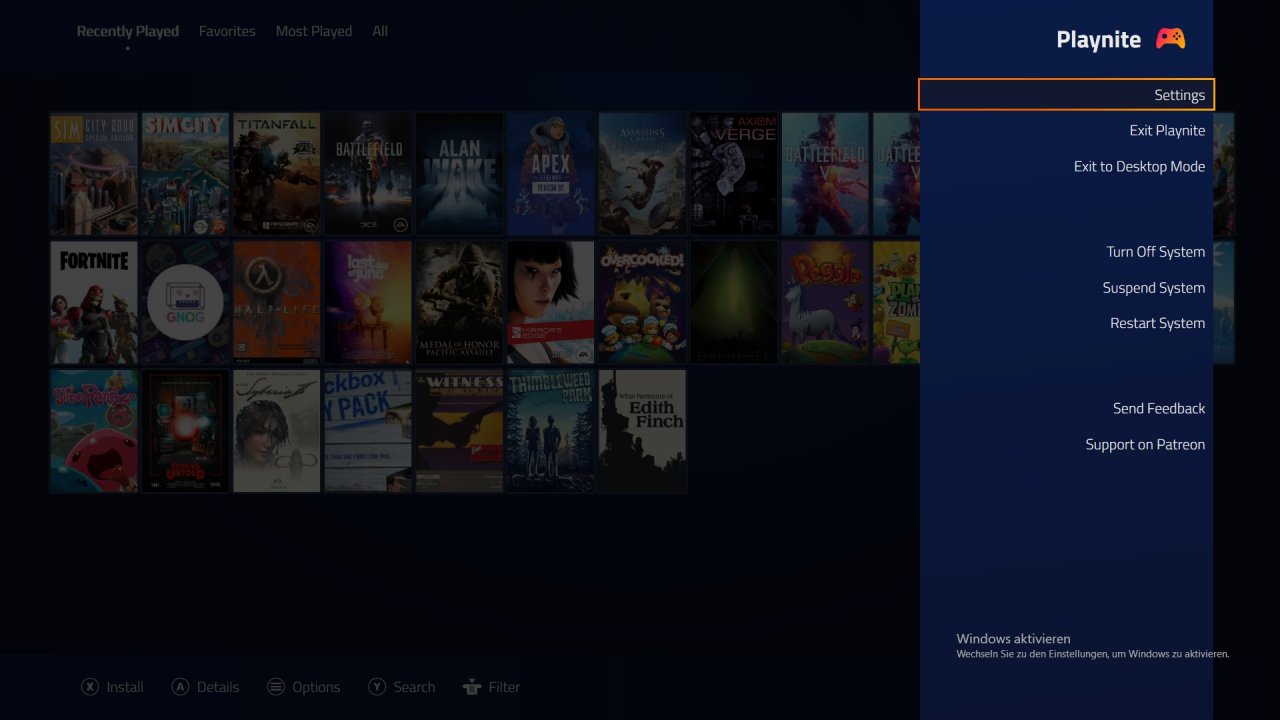This screenshot has width=1280, height=720.
Task: Click the Filter icon
Action: tap(472, 687)
